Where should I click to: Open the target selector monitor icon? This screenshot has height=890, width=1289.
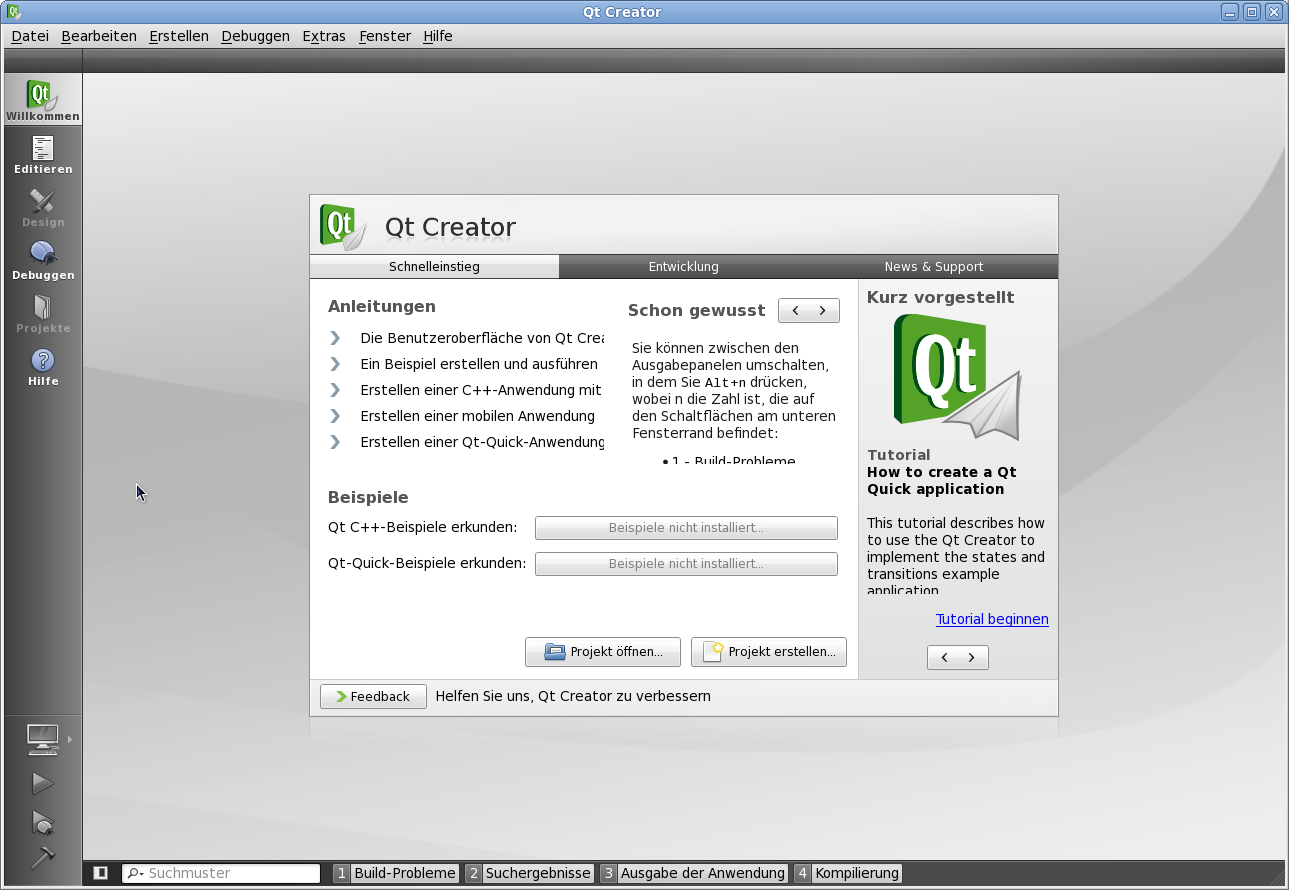42,739
